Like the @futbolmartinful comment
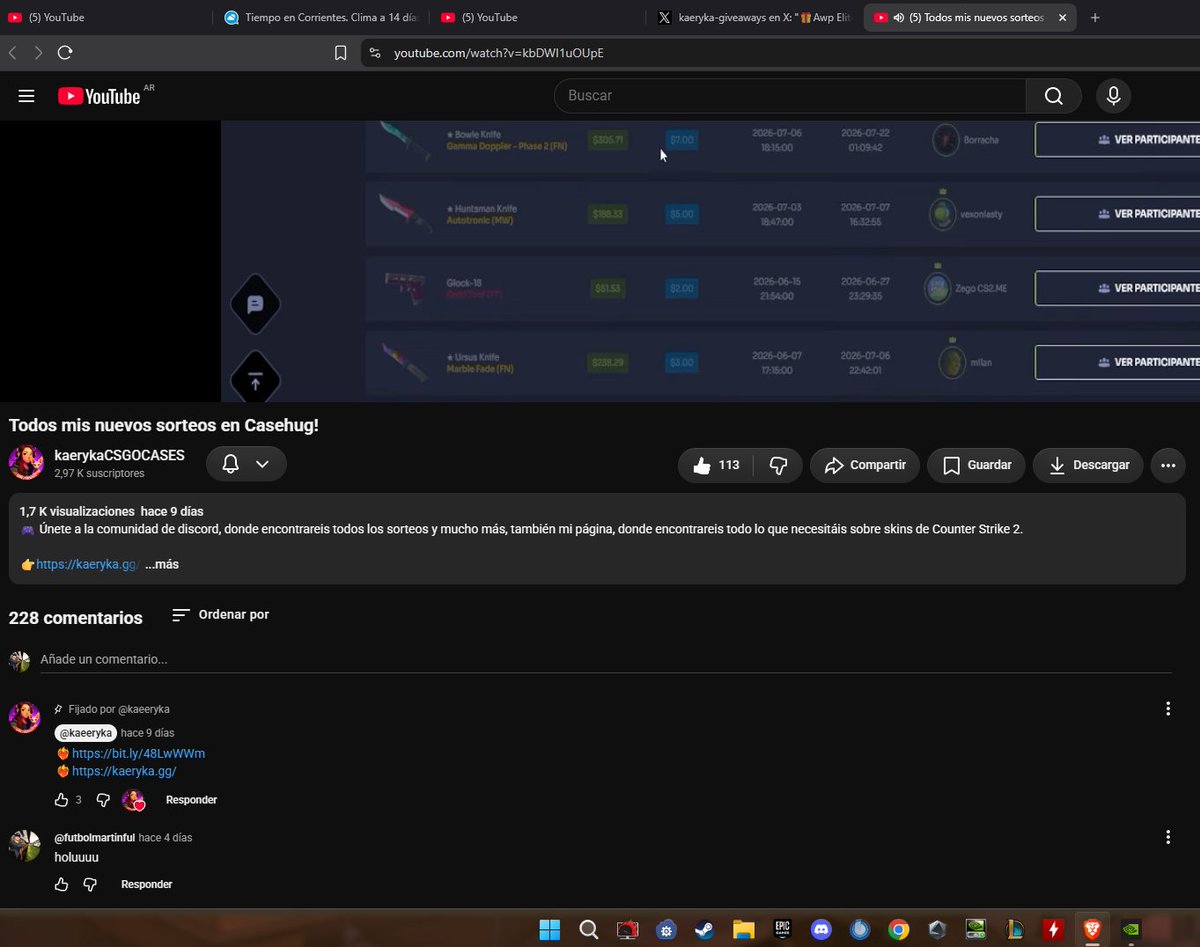The width and height of the screenshot is (1200, 947). 62,884
